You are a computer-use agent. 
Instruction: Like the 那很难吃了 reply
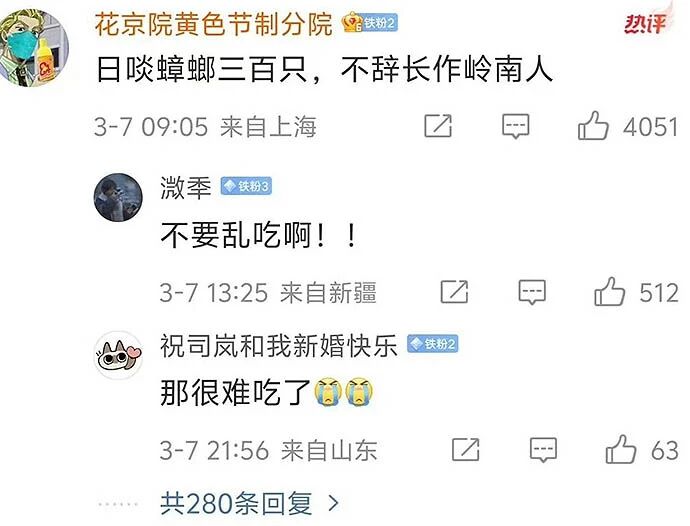621,449
